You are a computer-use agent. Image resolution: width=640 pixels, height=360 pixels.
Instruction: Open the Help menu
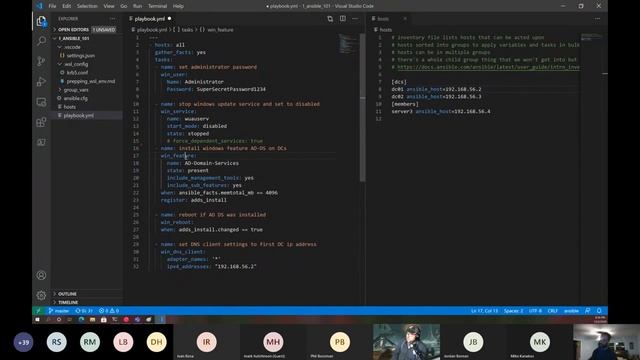178,6
